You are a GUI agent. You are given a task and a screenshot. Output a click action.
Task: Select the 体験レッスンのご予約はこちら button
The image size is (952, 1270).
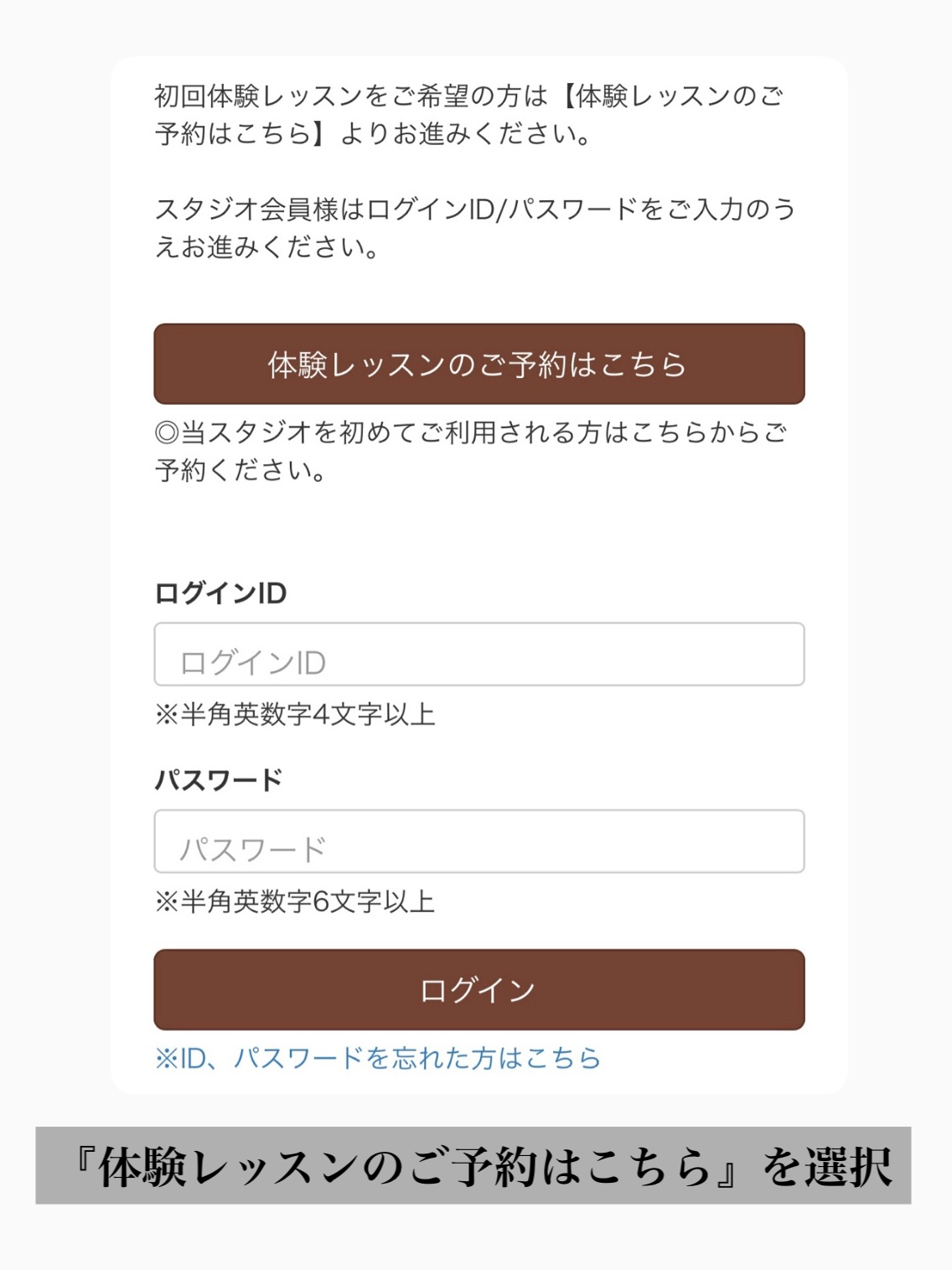(479, 364)
